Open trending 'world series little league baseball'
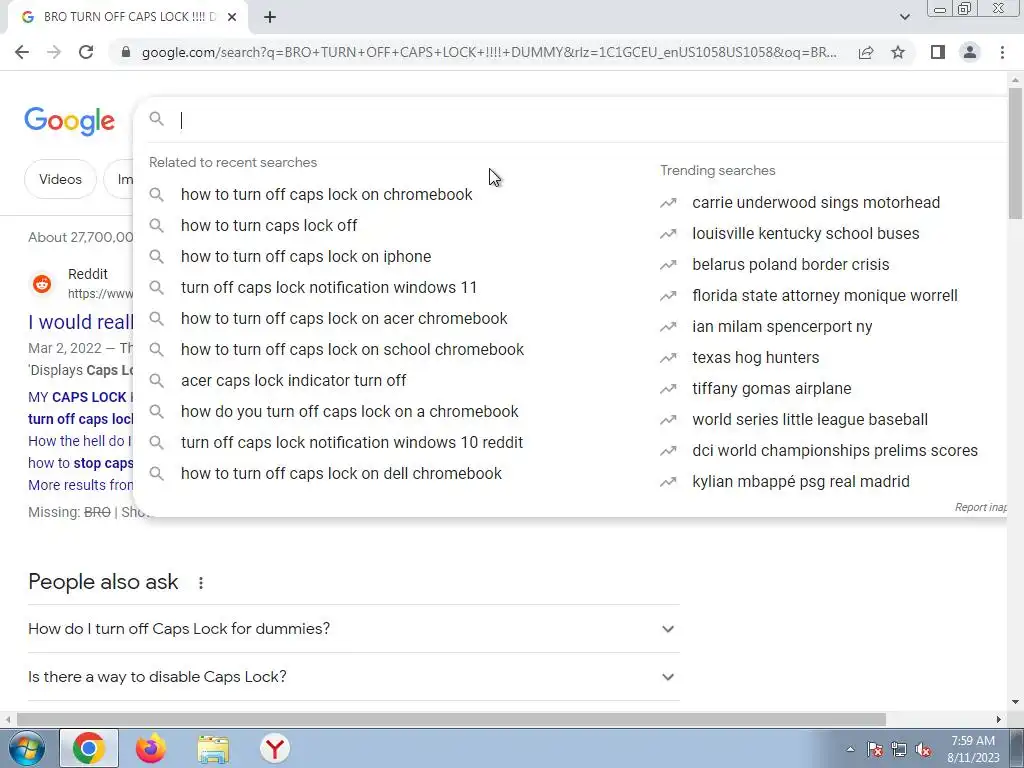 coord(810,420)
